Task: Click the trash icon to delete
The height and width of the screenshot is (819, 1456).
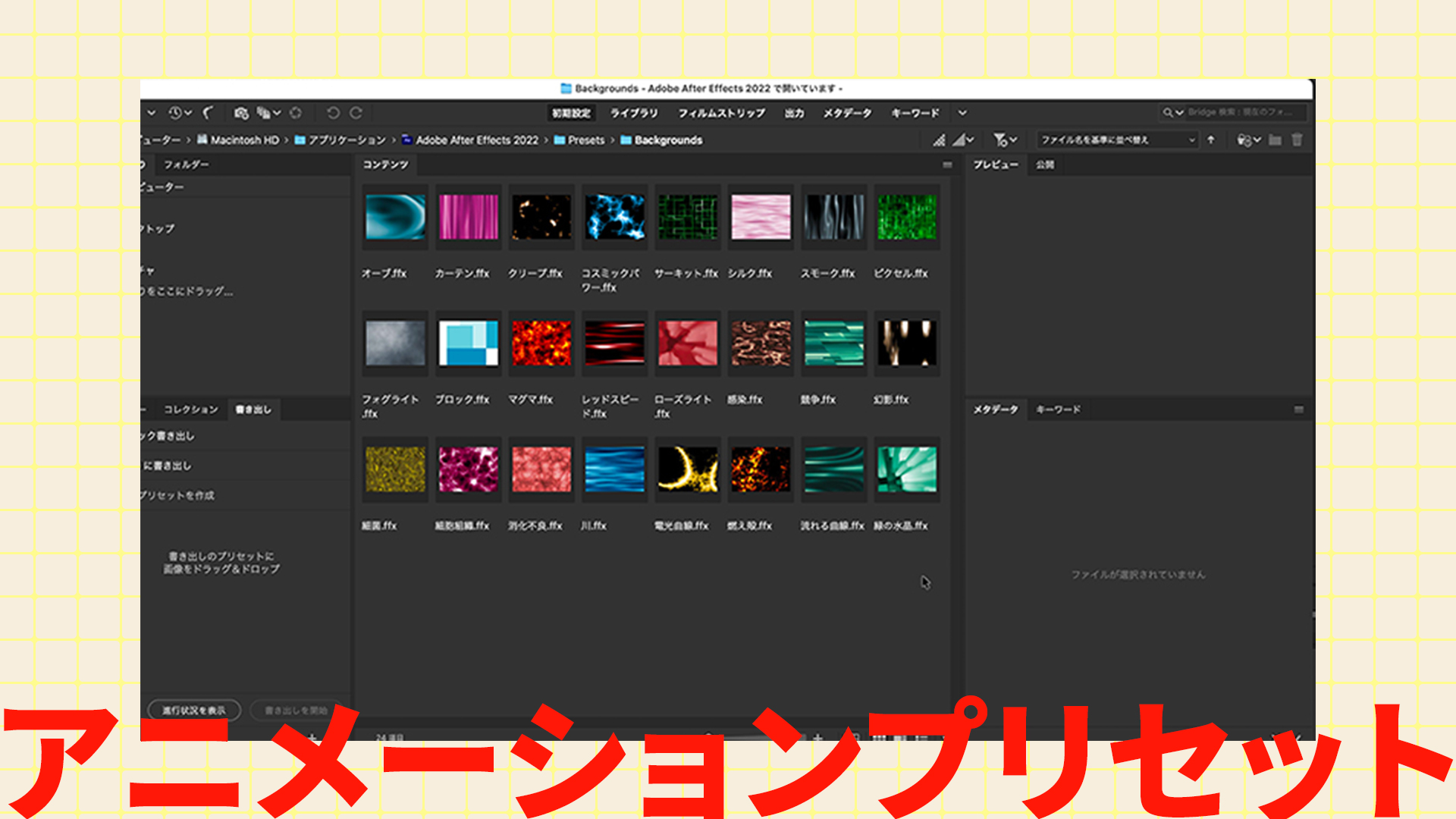Action: pos(1298,140)
